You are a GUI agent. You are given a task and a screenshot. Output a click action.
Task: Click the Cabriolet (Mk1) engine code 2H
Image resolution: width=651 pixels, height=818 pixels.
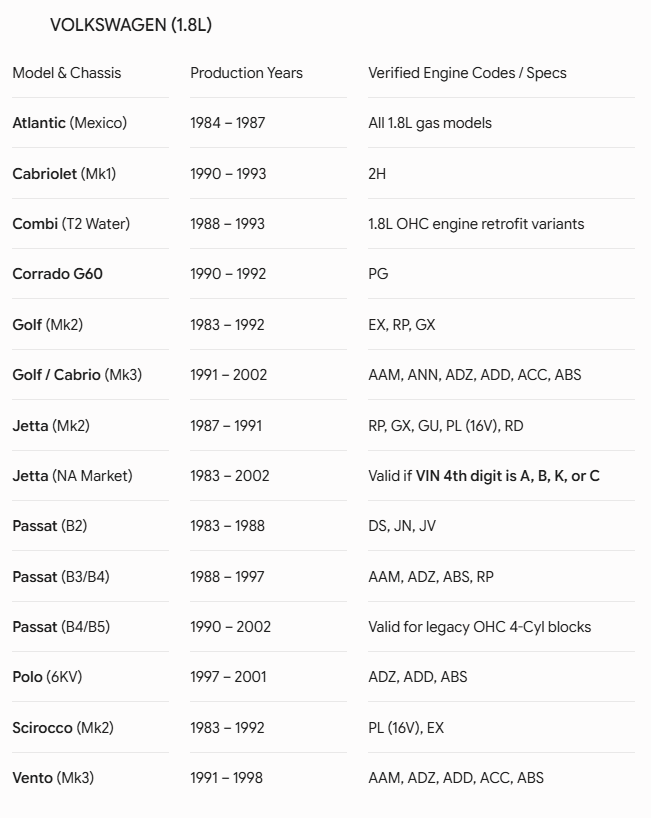pos(377,174)
